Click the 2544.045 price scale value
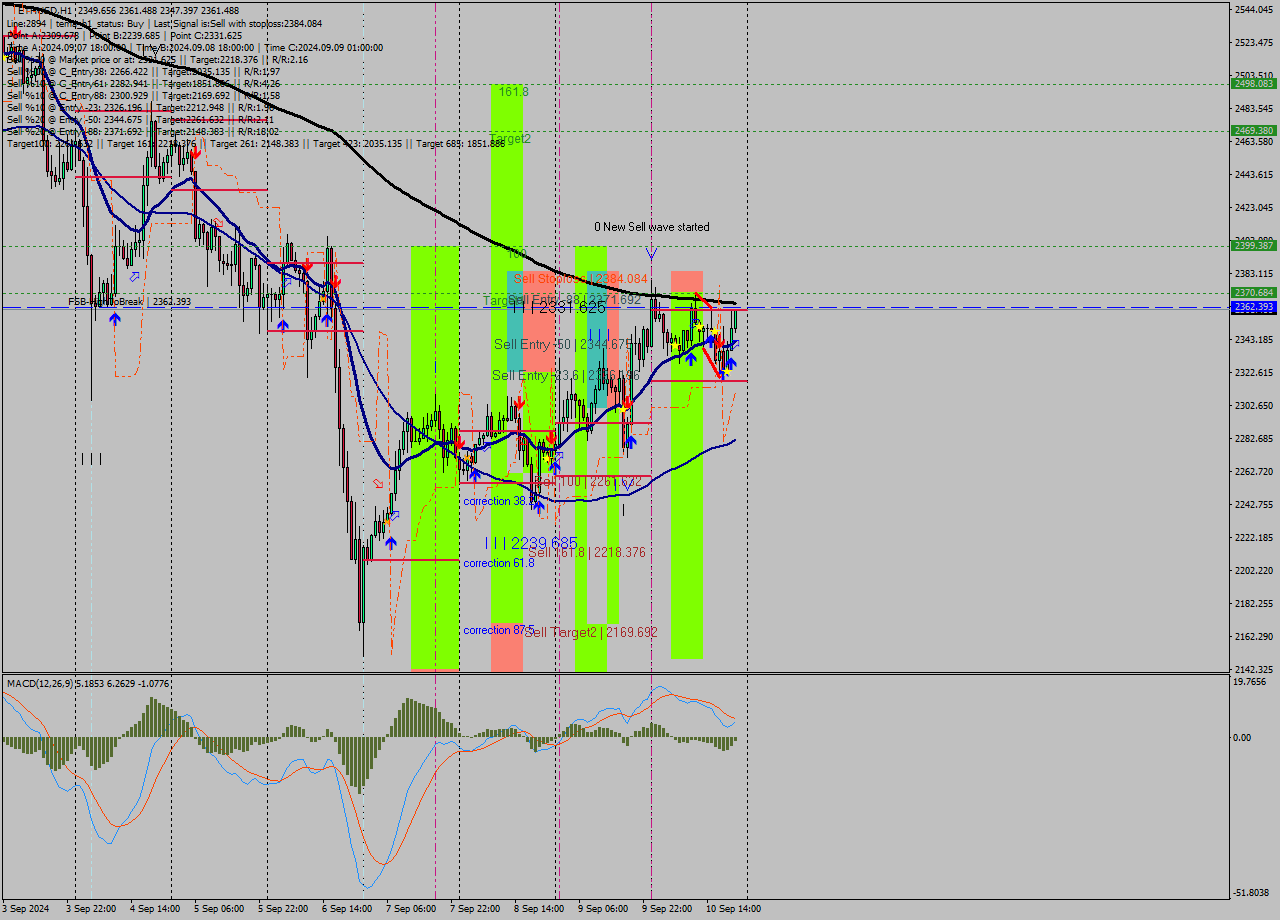This screenshot has height=920, width=1280. click(x=1254, y=9)
